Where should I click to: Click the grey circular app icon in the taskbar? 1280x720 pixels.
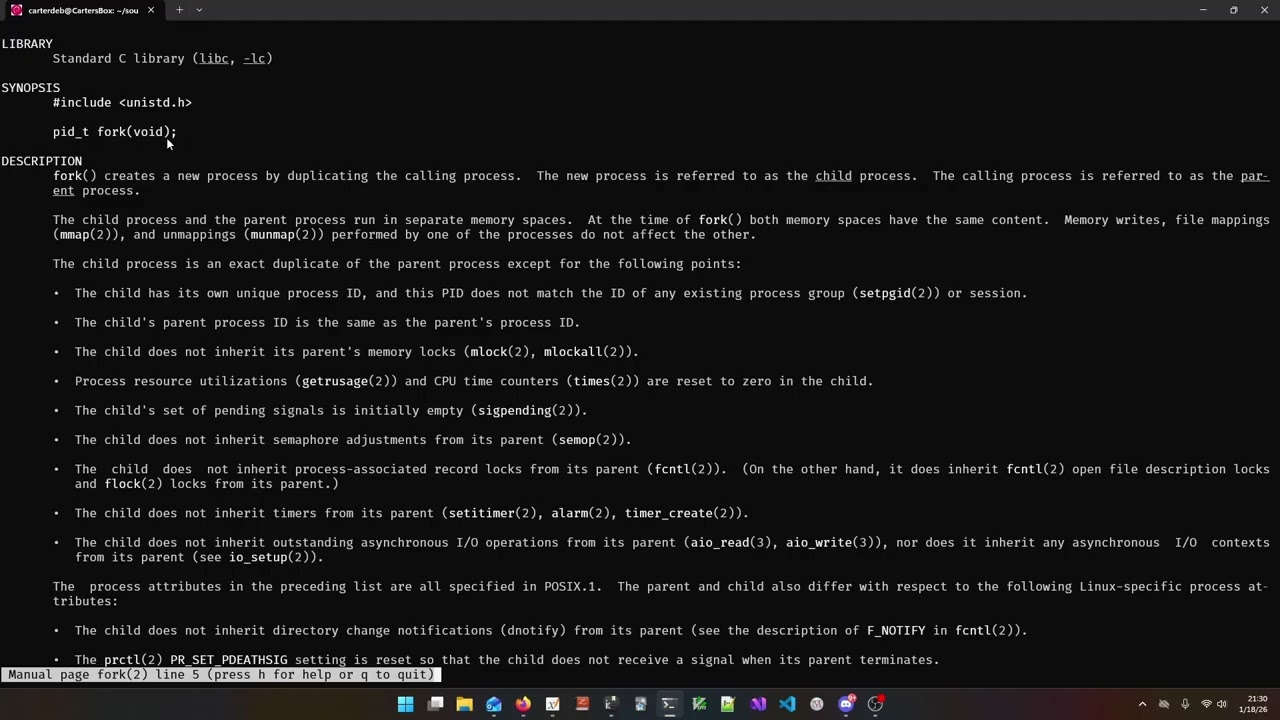(817, 704)
